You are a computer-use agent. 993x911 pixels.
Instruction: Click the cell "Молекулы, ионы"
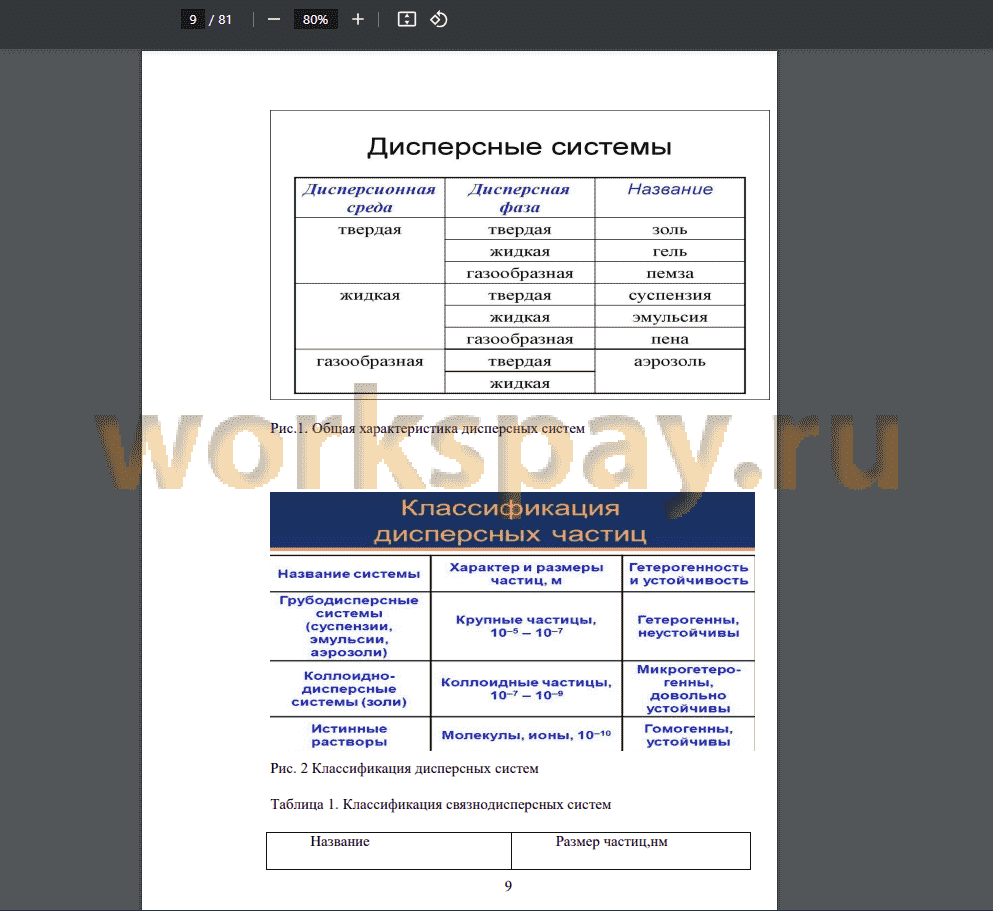pyautogui.click(x=526, y=735)
